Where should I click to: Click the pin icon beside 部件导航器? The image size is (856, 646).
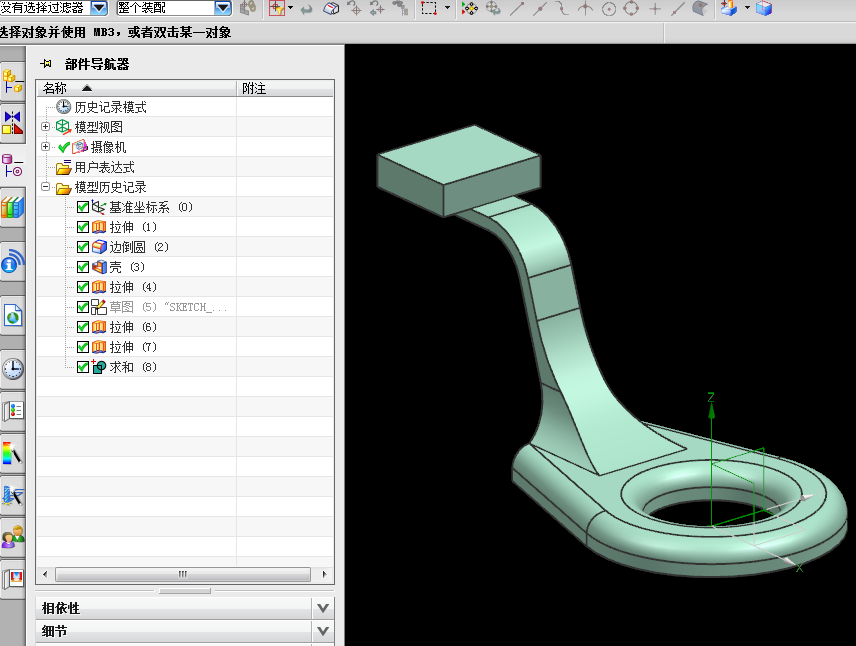[47, 64]
